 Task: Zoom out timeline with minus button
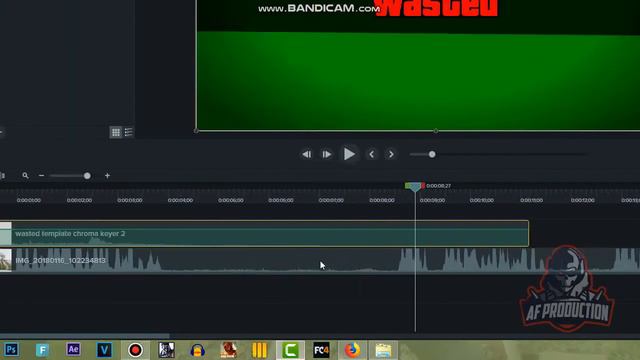41,176
